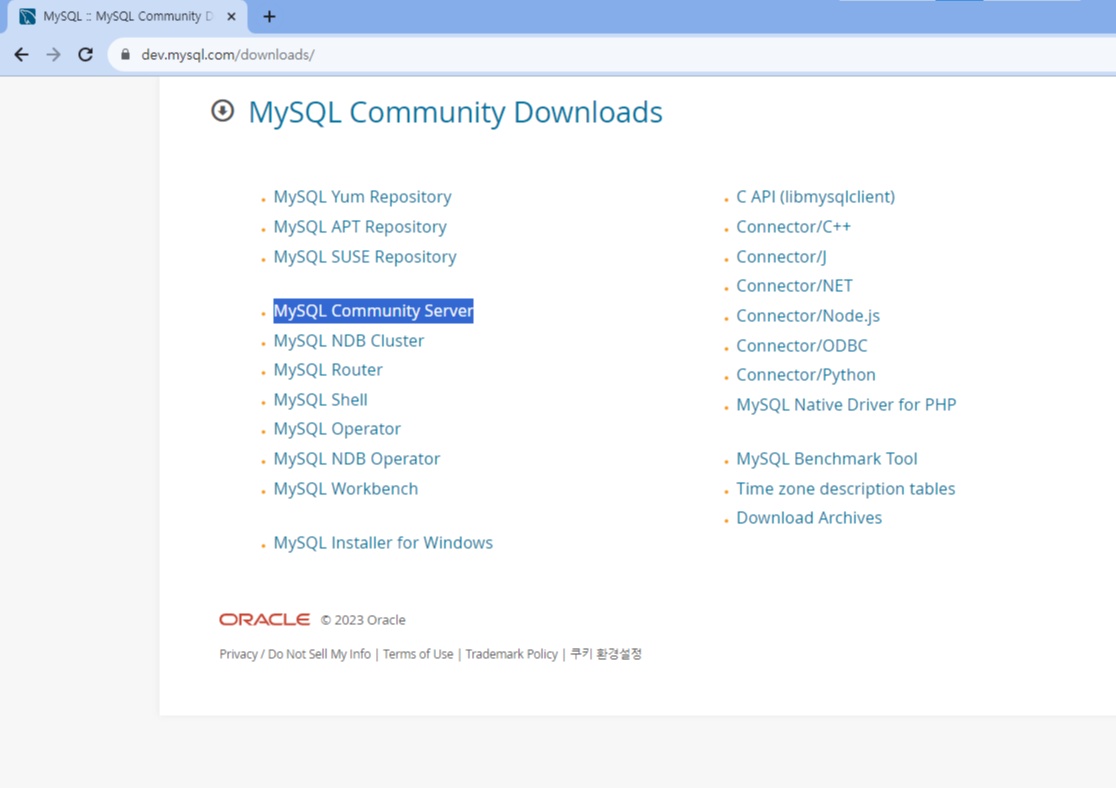Click the download circle icon beside heading
This screenshot has width=1116, height=788.
222,111
